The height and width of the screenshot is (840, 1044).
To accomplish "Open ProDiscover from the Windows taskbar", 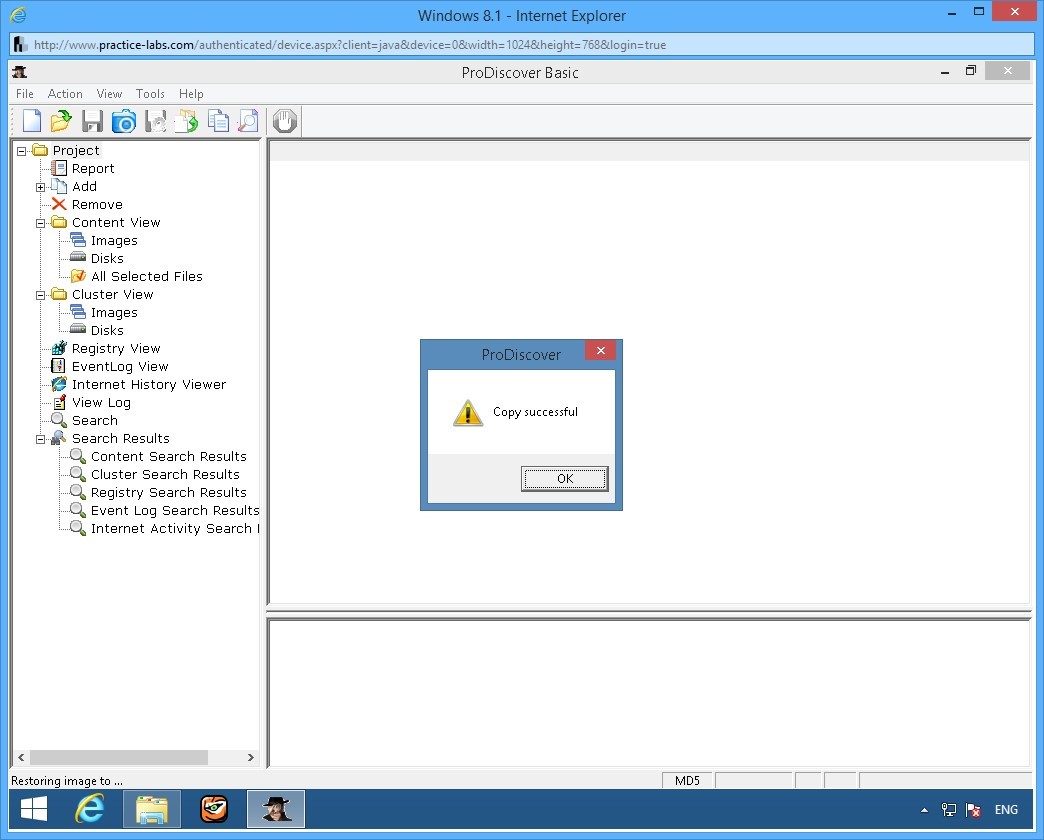I will tap(276, 809).
